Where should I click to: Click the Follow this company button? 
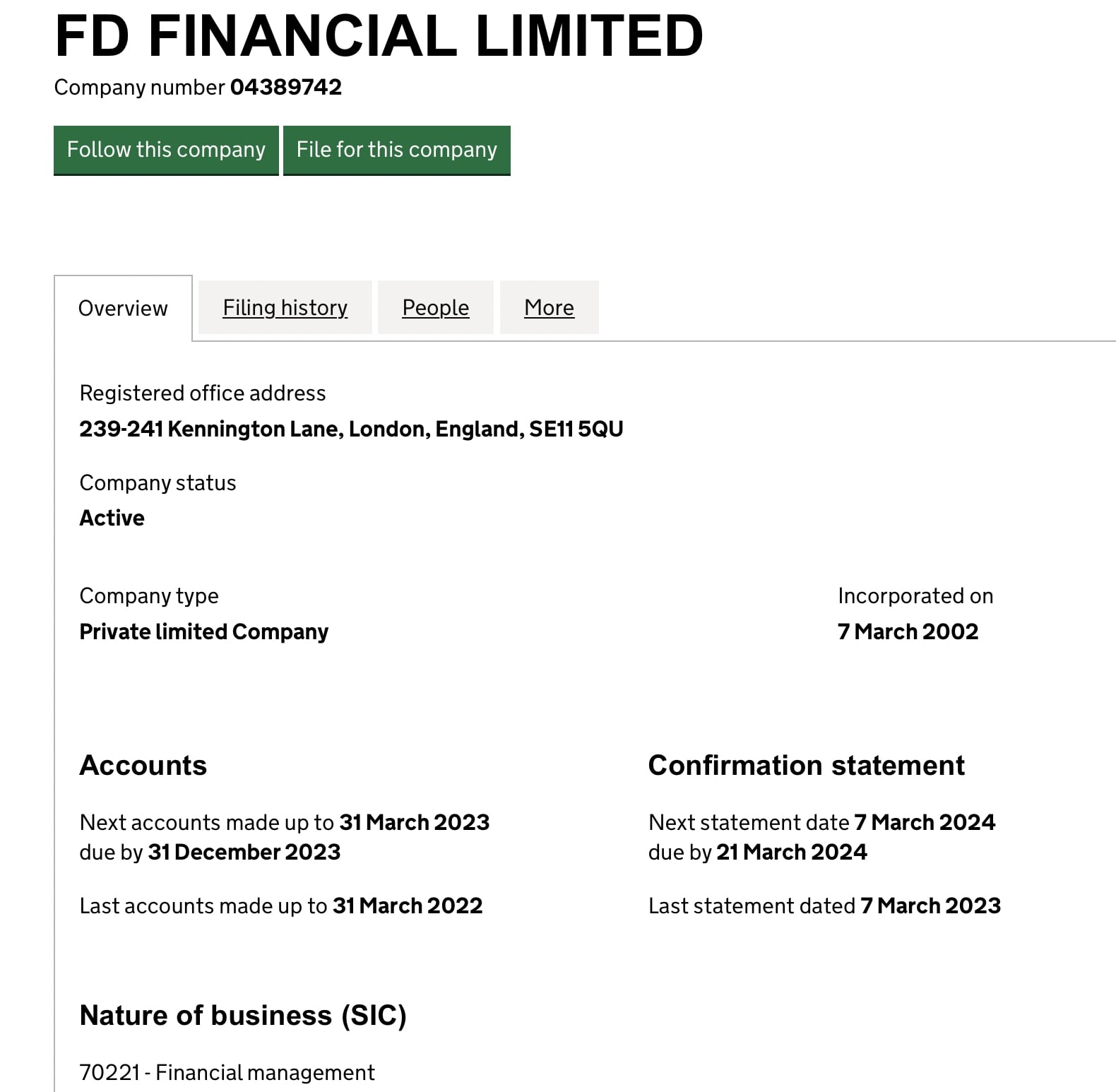(x=166, y=150)
